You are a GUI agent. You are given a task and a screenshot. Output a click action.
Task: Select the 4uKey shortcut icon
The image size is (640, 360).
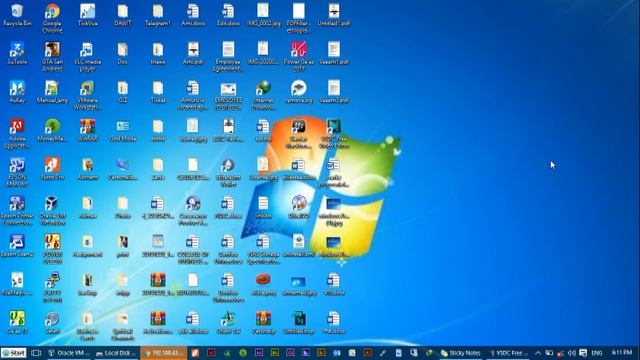[17, 91]
